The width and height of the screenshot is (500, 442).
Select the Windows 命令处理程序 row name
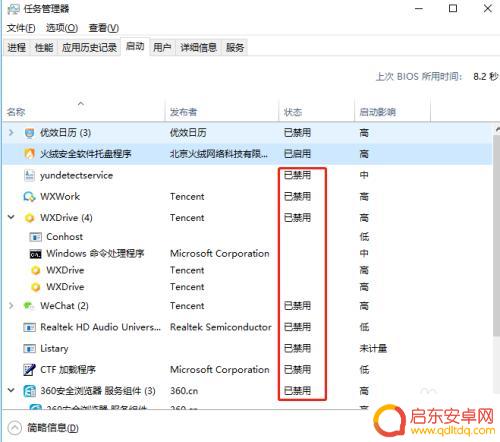[95, 254]
